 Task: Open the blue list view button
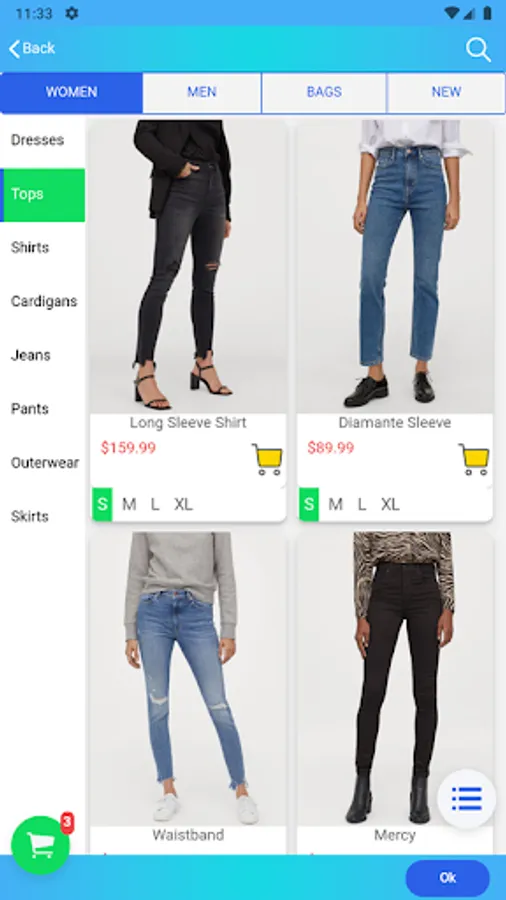[466, 798]
